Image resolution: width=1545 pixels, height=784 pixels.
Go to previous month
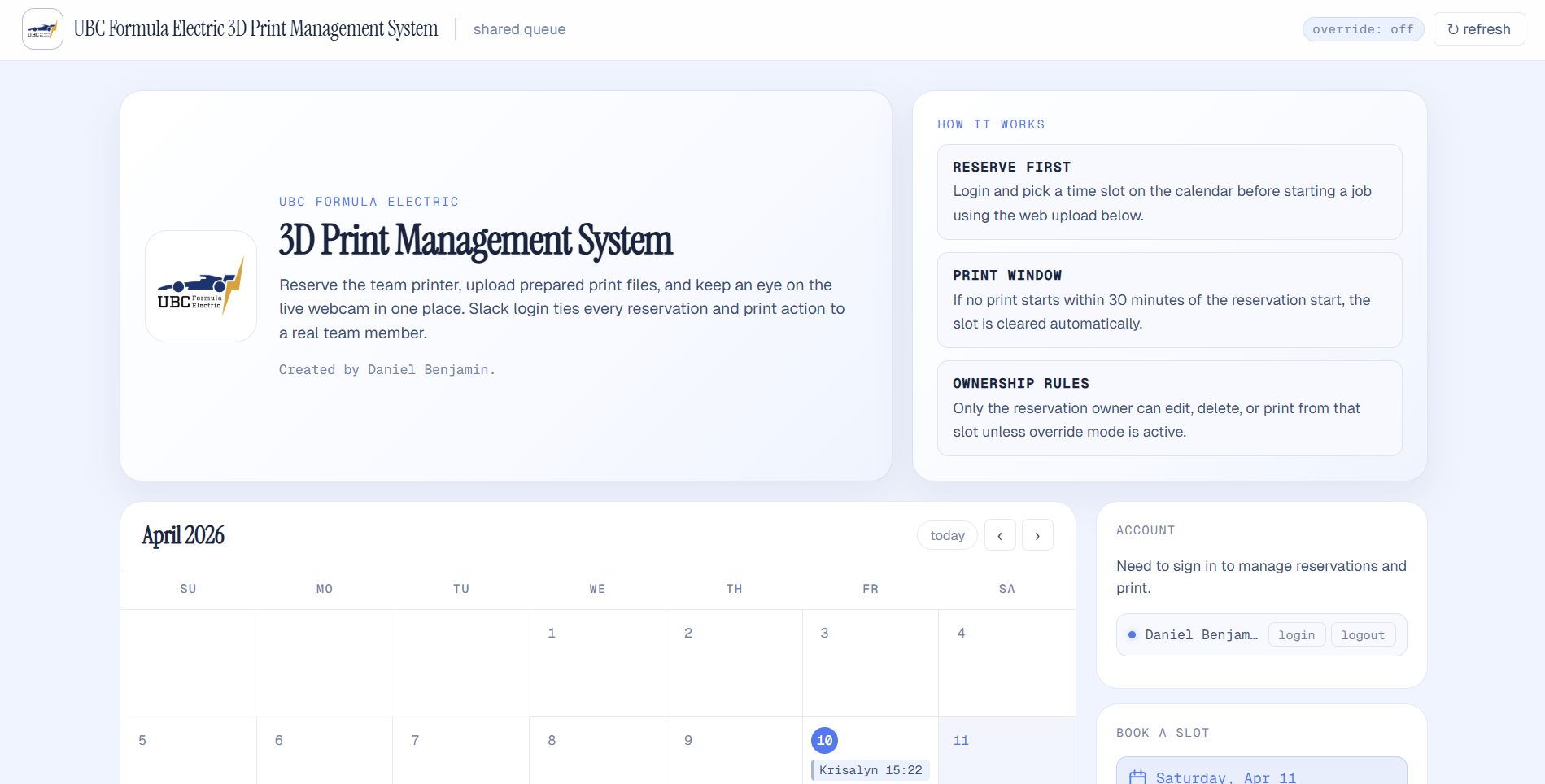click(1000, 535)
